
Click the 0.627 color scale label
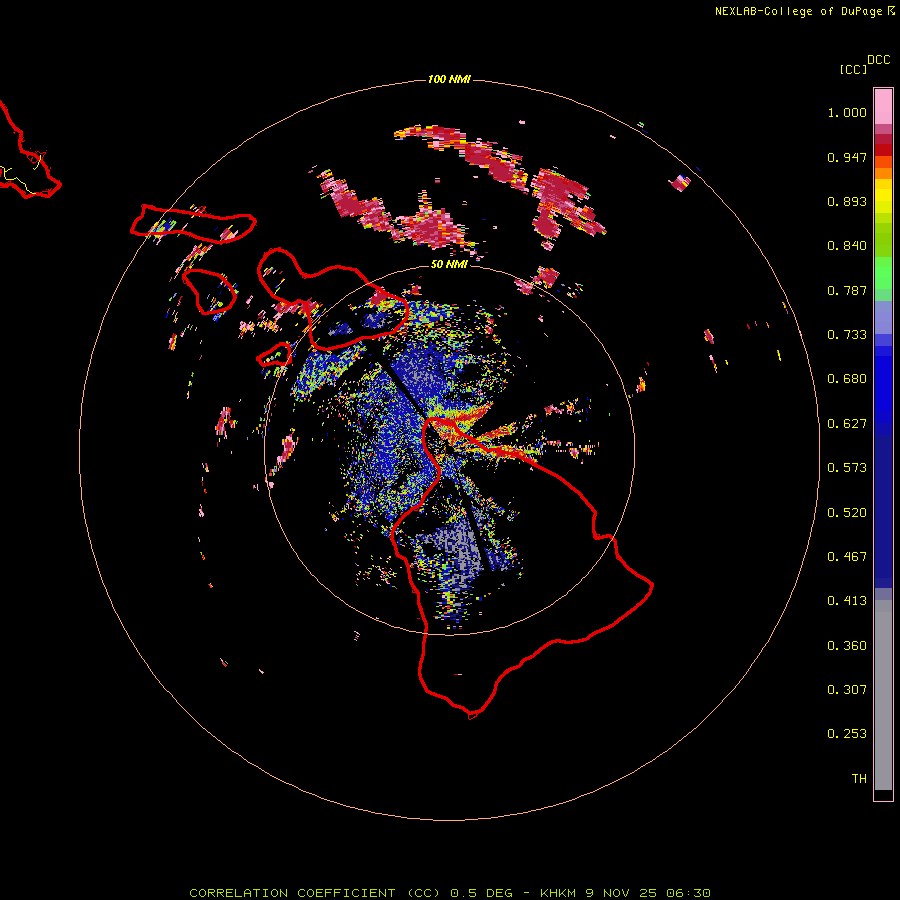tap(847, 424)
